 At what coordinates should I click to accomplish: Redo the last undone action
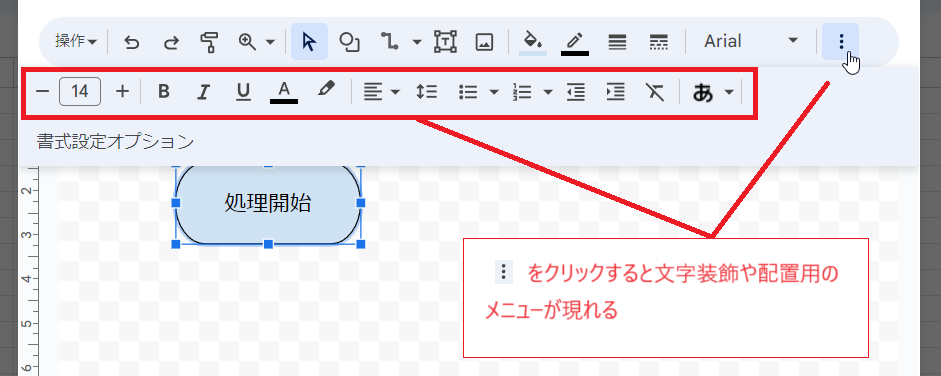pyautogui.click(x=172, y=42)
